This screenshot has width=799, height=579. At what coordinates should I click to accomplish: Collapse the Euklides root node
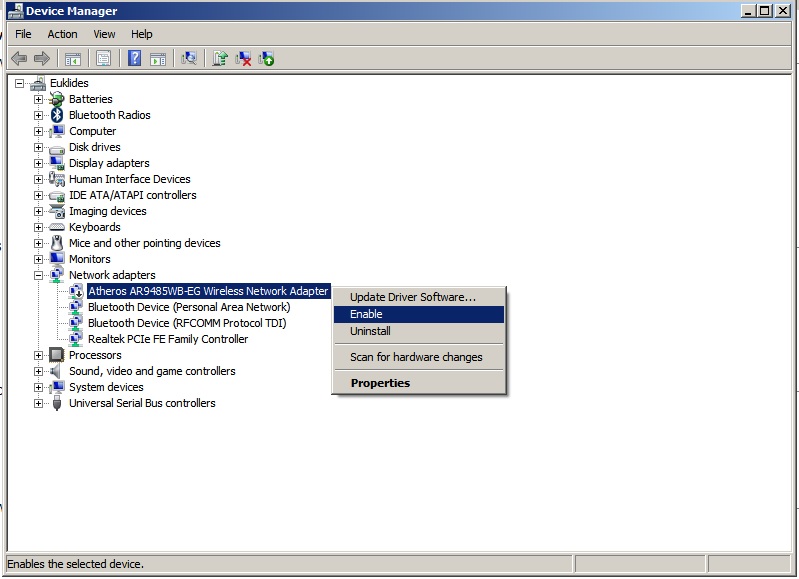(19, 83)
